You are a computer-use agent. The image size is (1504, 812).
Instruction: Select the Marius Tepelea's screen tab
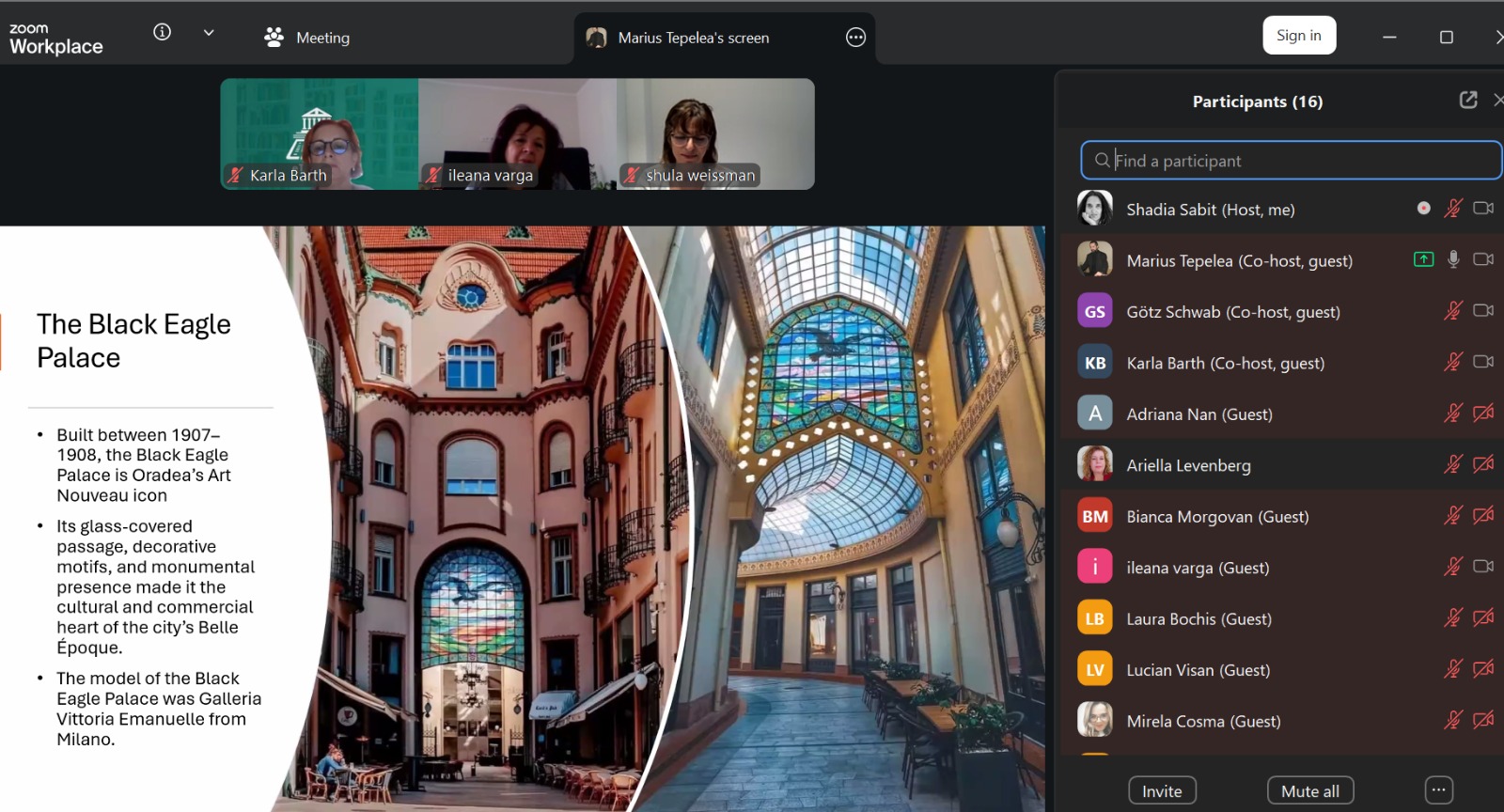coord(693,38)
